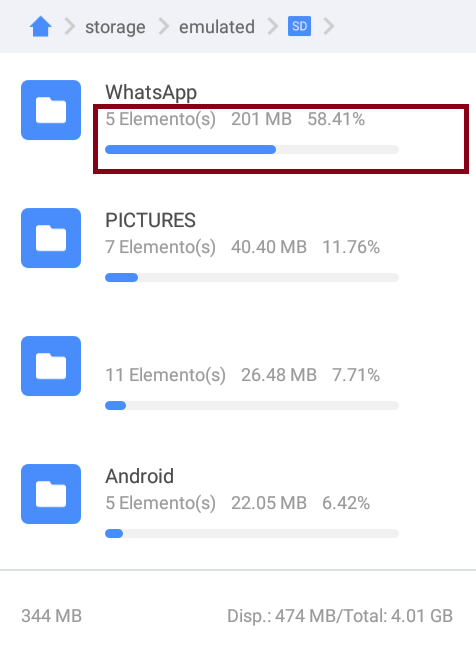Select the WhatsApp folder name
476x659 pixels.
click(151, 92)
